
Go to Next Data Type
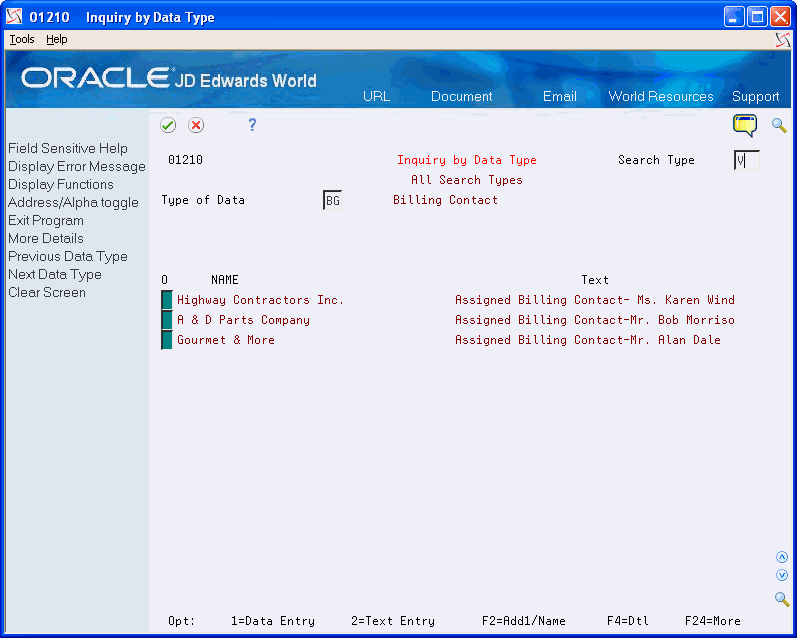(x=55, y=275)
